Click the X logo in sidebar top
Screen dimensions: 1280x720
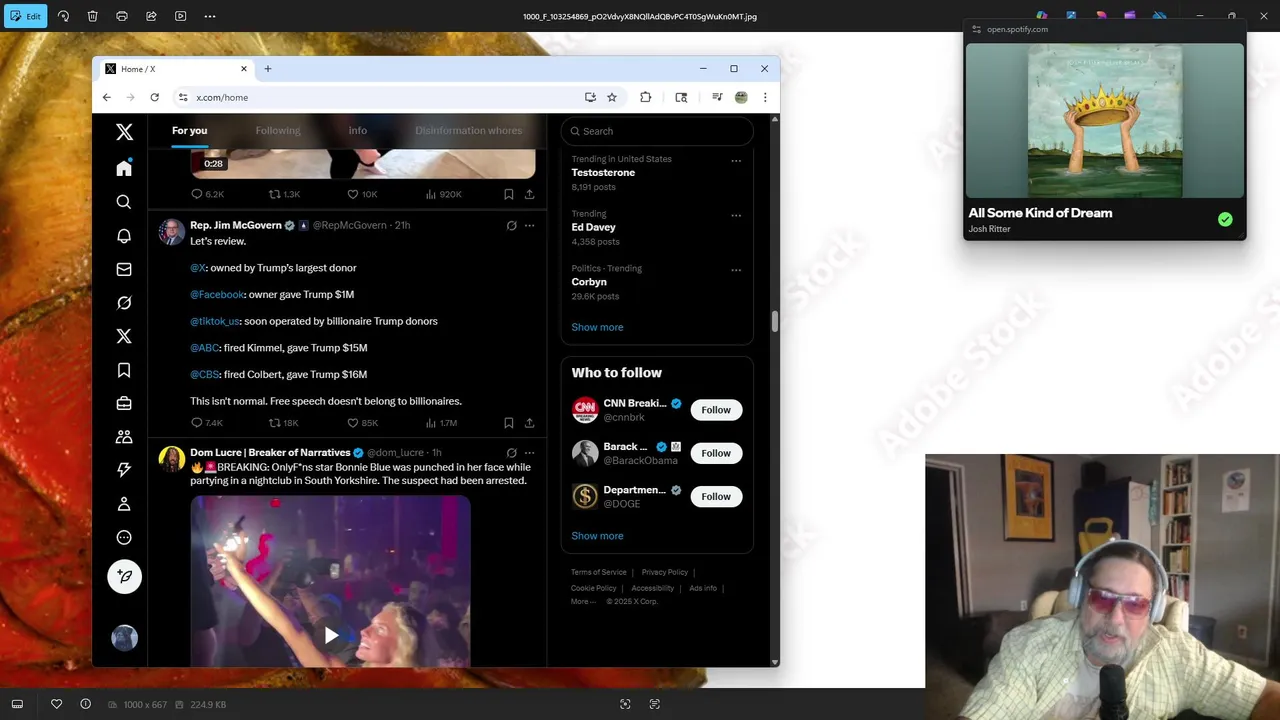pyautogui.click(x=124, y=132)
